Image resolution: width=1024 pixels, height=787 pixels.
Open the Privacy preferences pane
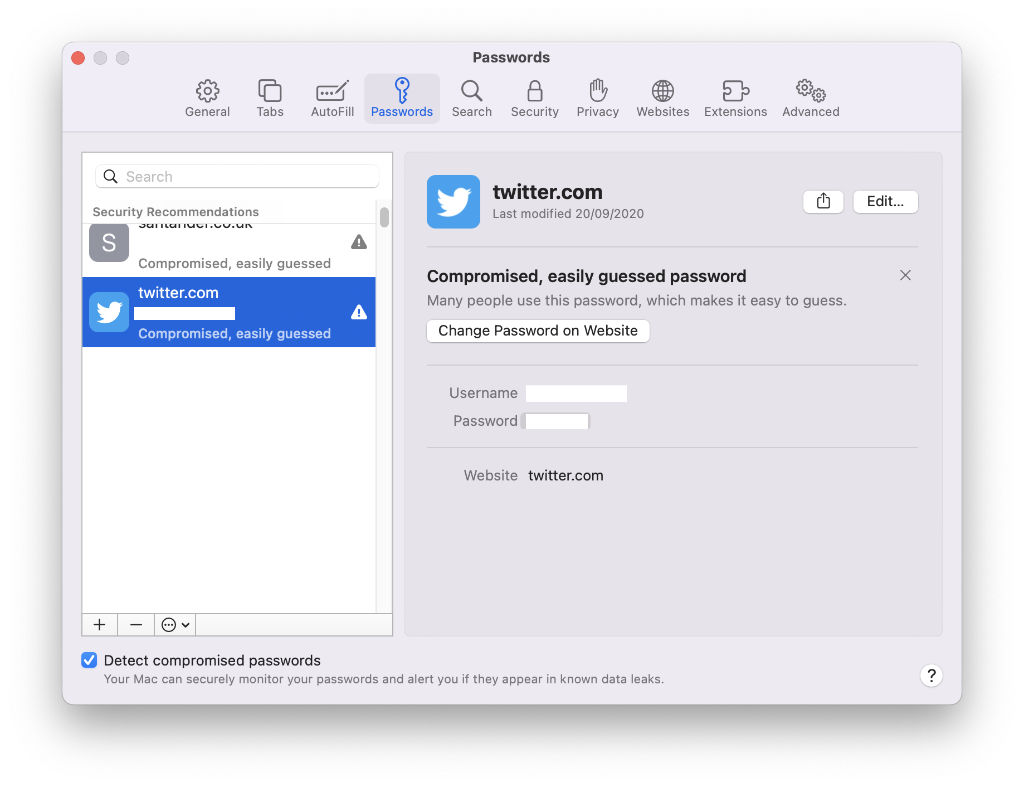(x=598, y=99)
